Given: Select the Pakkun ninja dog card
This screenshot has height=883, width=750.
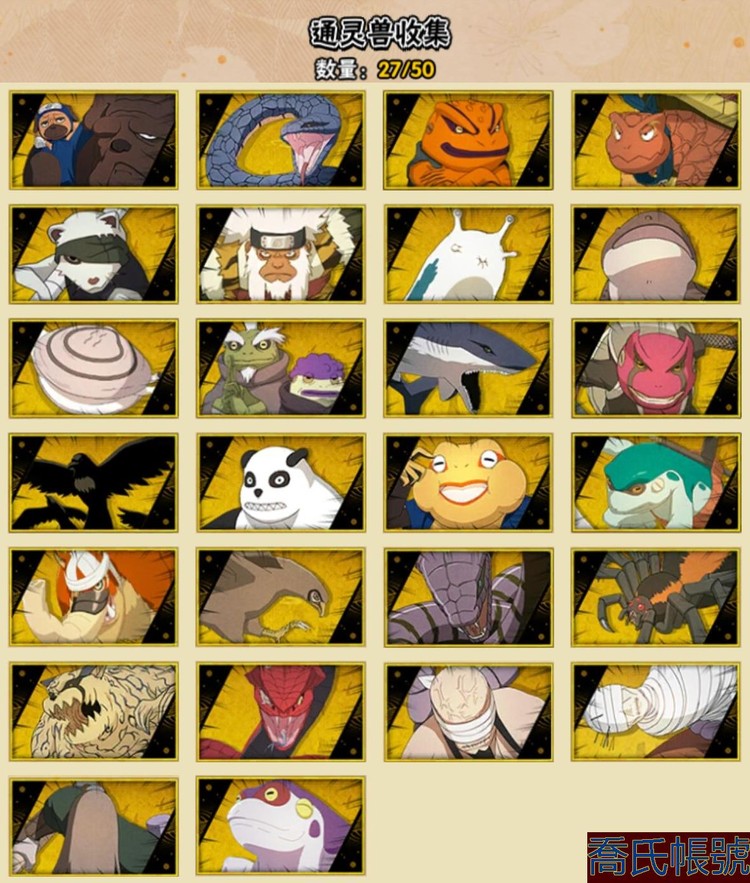Looking at the screenshot, I should point(93,140).
